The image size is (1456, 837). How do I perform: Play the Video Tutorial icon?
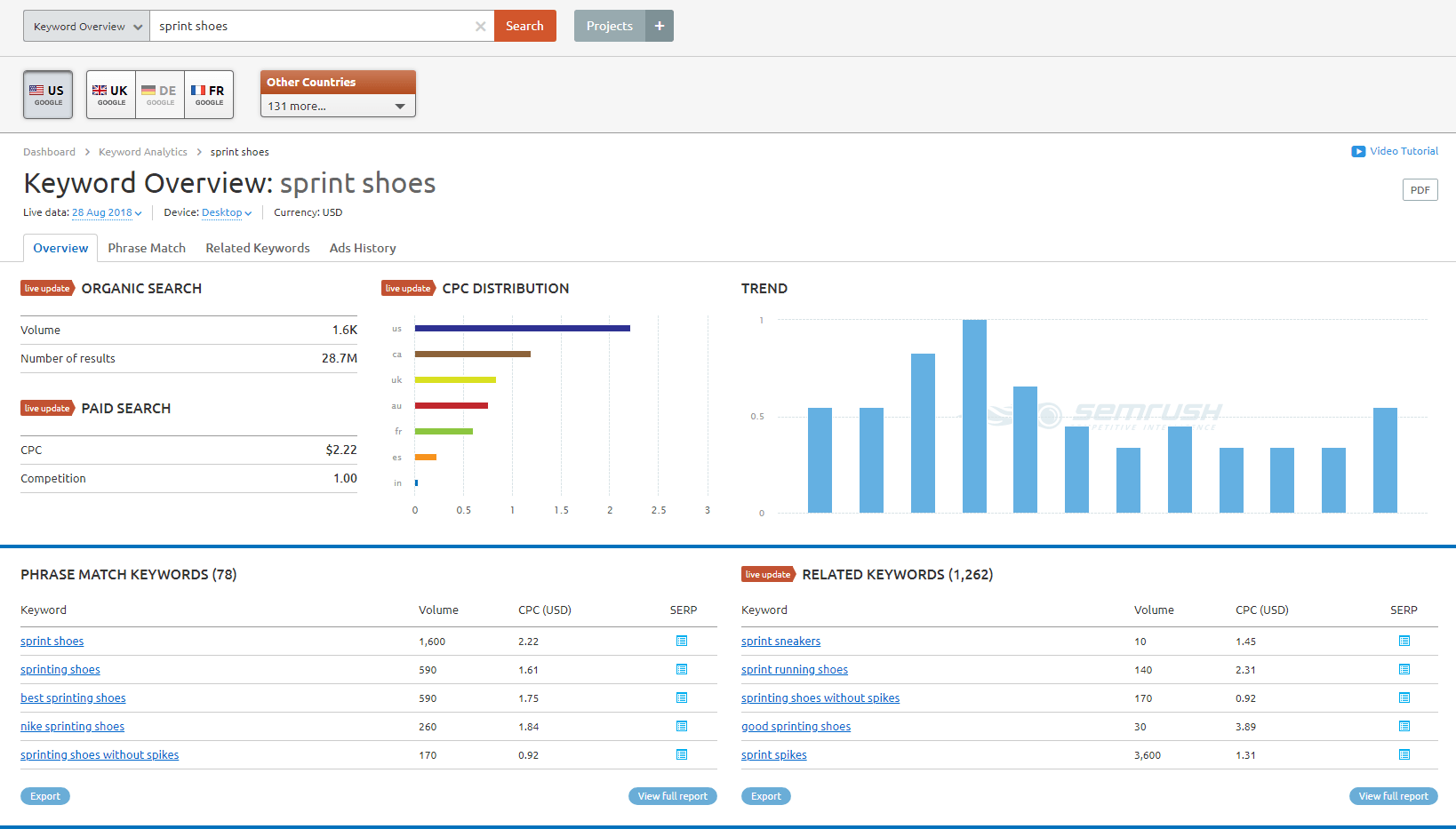(1358, 151)
